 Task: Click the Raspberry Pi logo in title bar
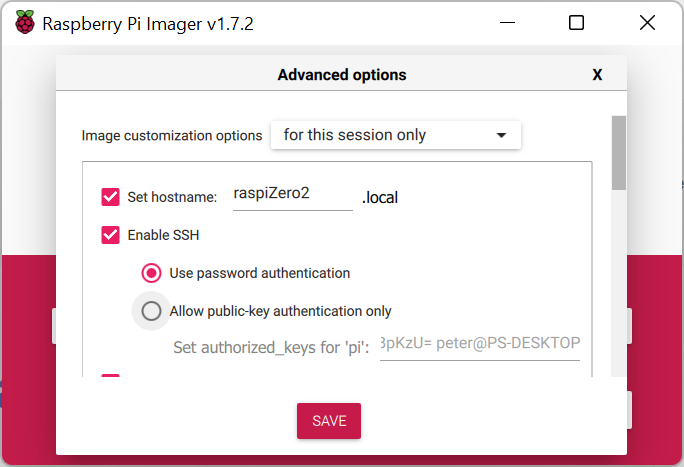[x=25, y=22]
